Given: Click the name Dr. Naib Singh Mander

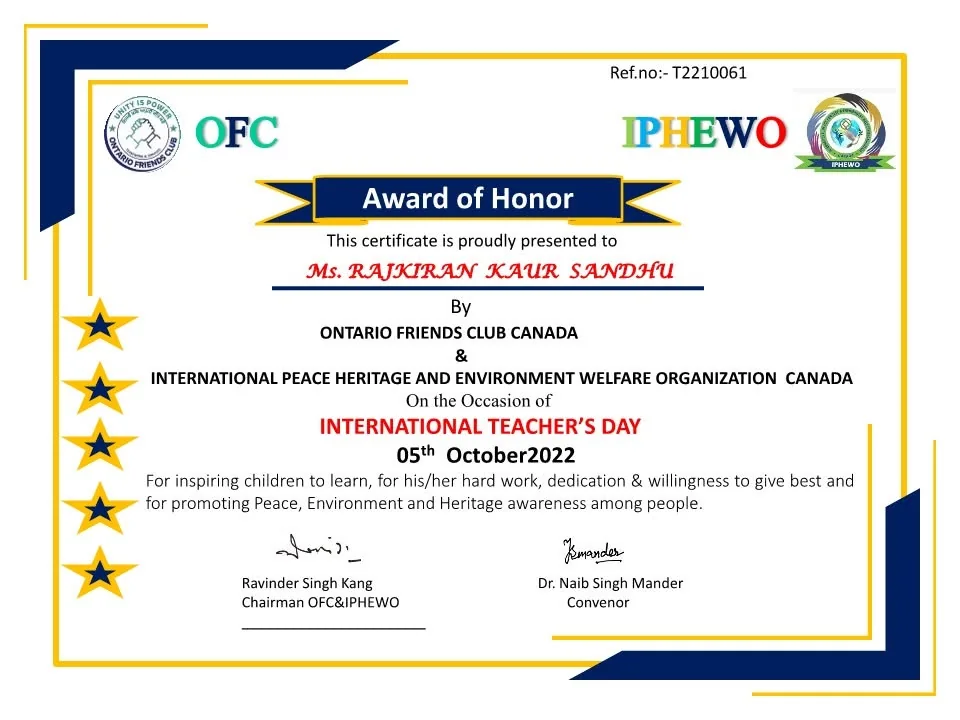Looking at the screenshot, I should [610, 583].
